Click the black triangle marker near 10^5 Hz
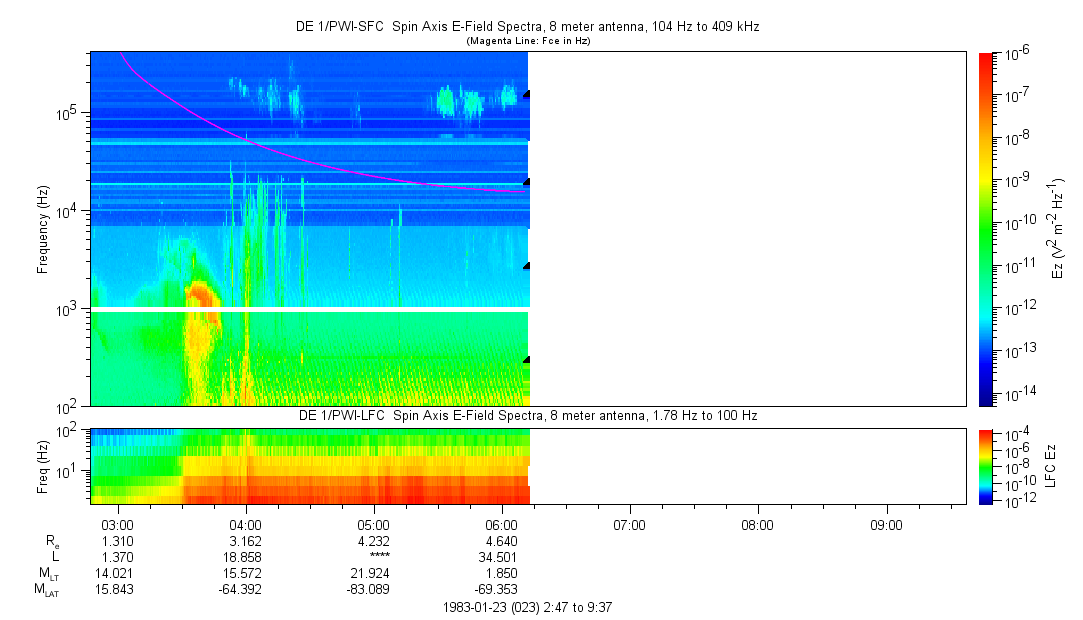 [526, 94]
